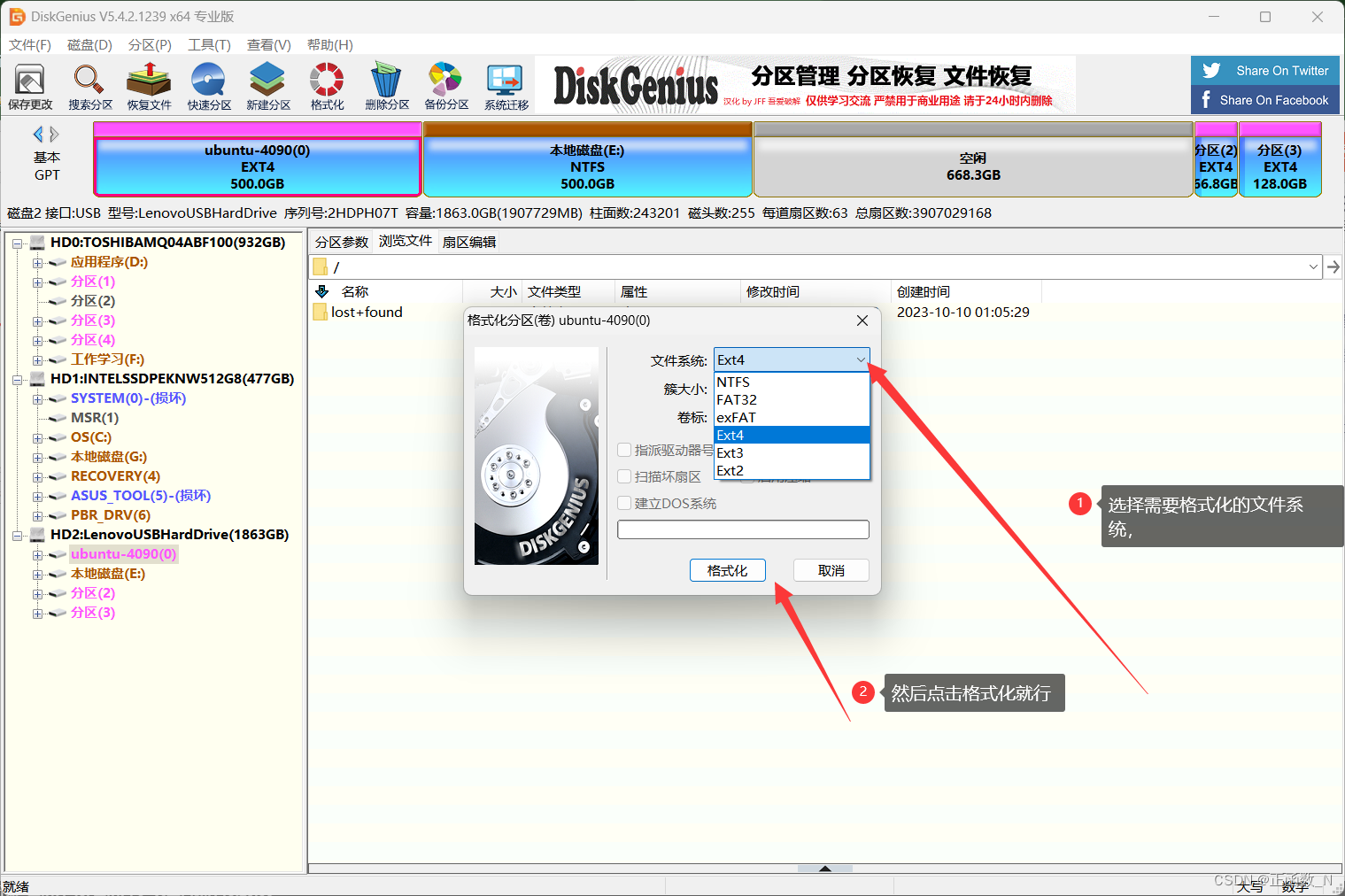Switch to the 分区参数 tab
1345x896 pixels.
342,242
